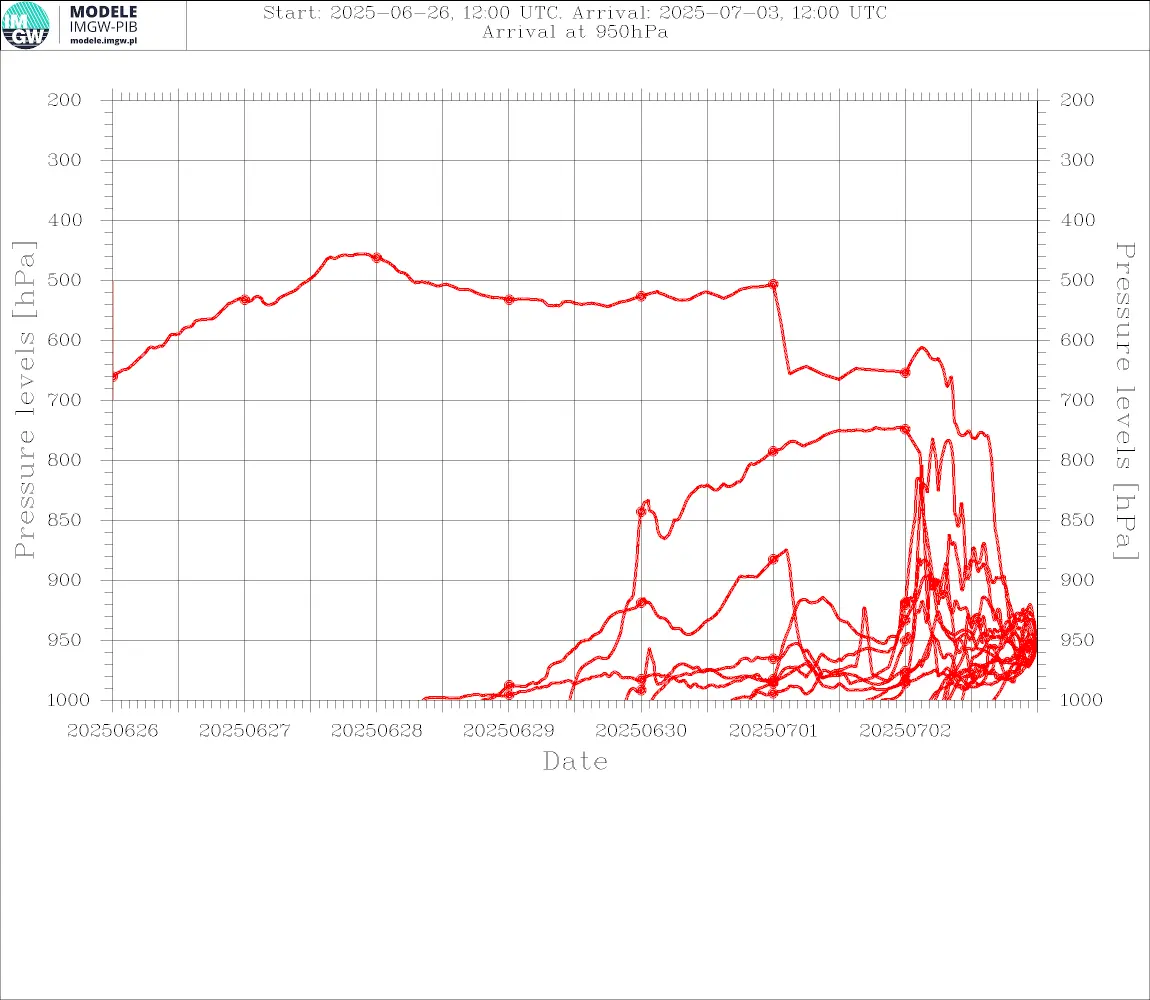Click trajectory marker at 20250702 near 750 hPa

(905, 429)
